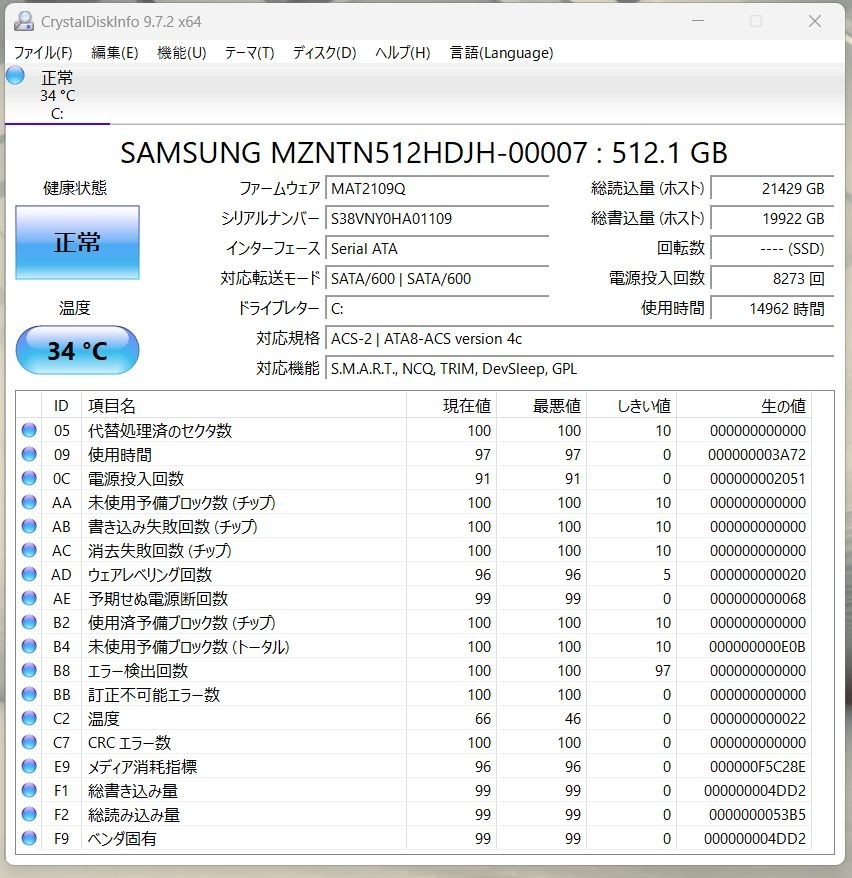The height and width of the screenshot is (878, 852).
Task: Click status orb for ID 09 使用時間 row
Action: click(x=29, y=454)
